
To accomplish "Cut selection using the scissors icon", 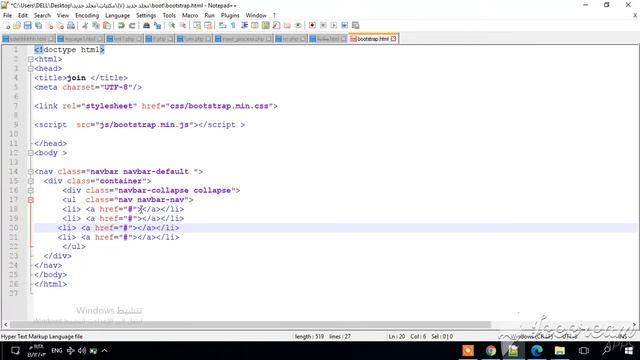I will click(85, 25).
